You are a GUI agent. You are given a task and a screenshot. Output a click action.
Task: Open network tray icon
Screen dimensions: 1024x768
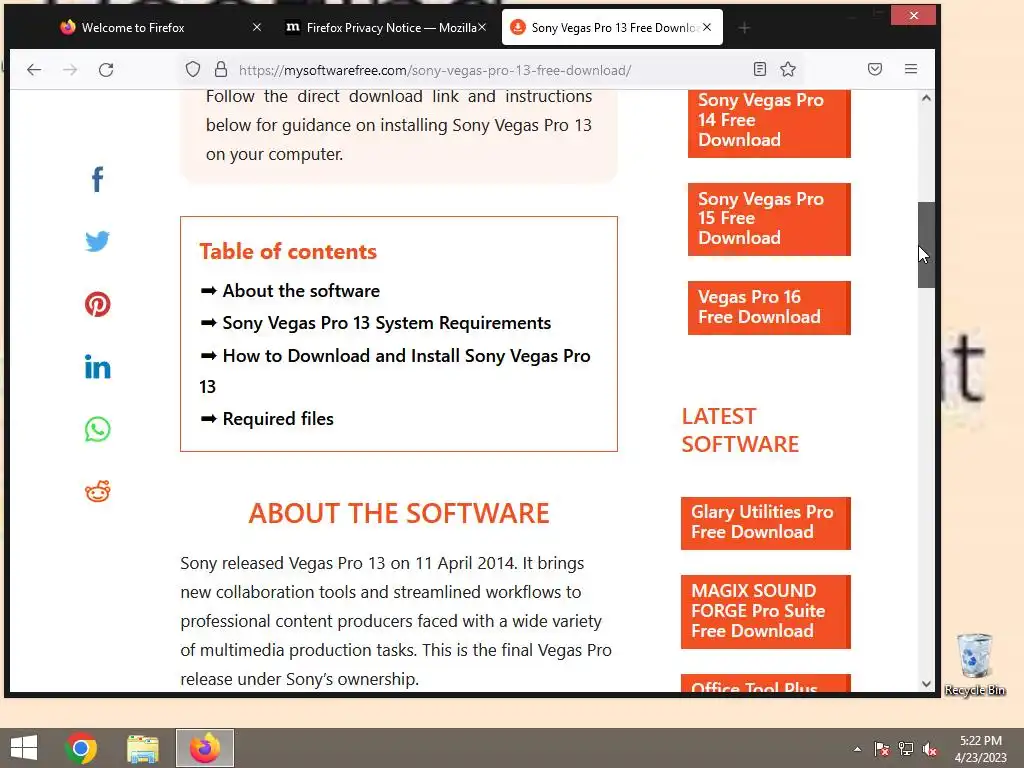(x=906, y=749)
